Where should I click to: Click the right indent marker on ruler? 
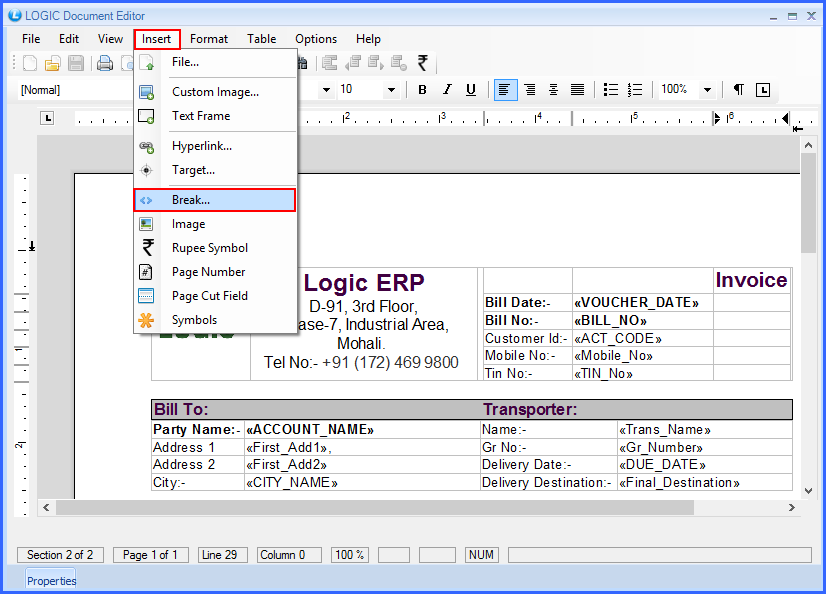coord(785,118)
